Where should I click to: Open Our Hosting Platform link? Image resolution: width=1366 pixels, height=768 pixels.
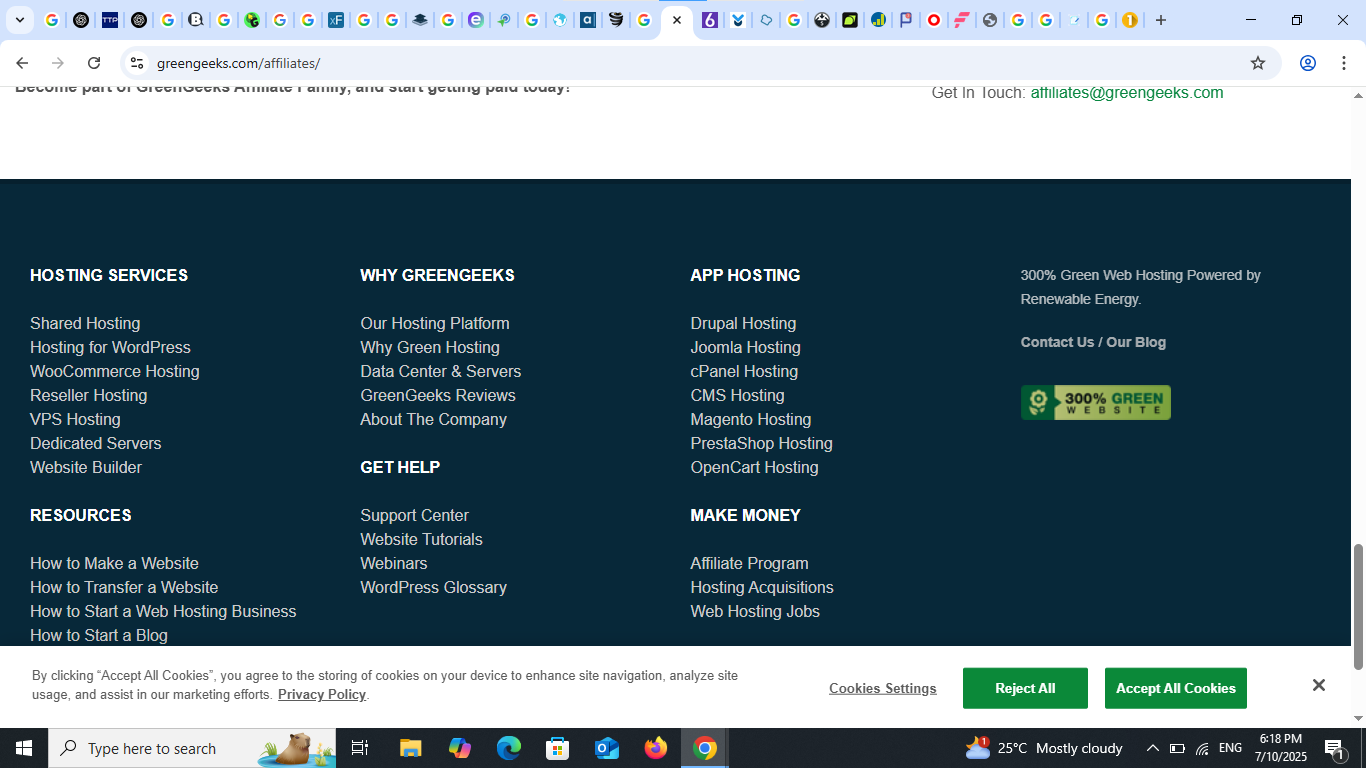point(435,323)
